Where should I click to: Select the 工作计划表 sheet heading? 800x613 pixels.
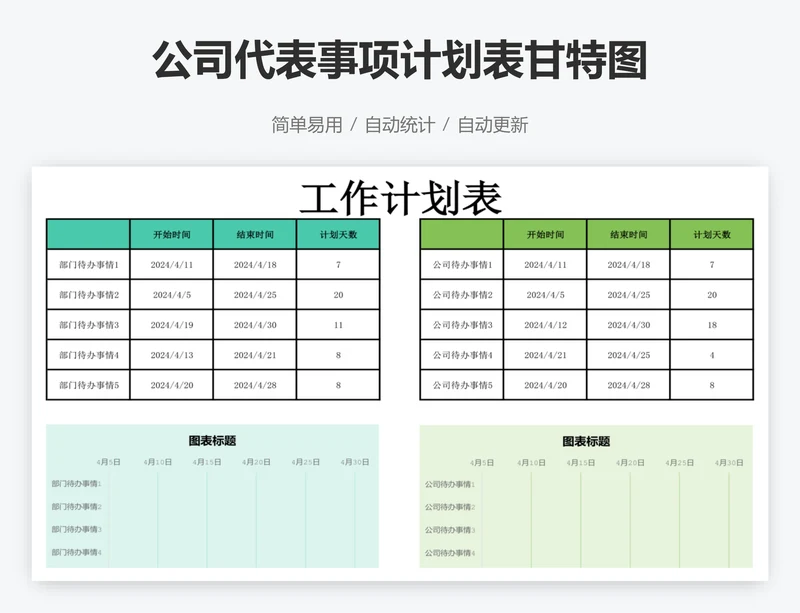point(401,198)
